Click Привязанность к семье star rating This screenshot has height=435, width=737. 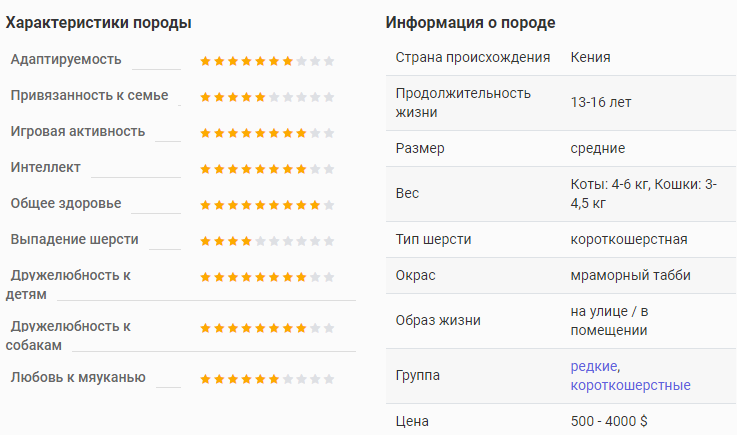tap(267, 97)
